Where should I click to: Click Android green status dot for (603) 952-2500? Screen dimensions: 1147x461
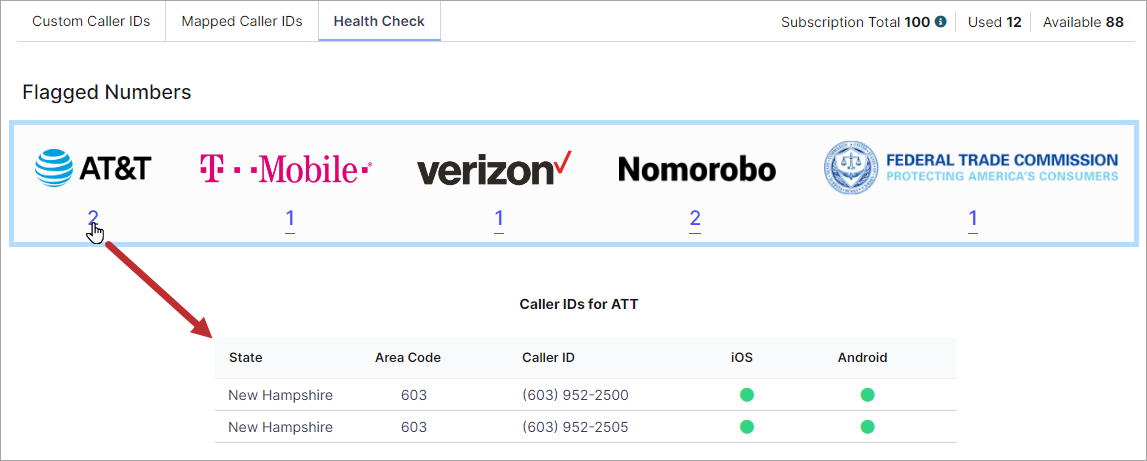pyautogui.click(x=868, y=395)
